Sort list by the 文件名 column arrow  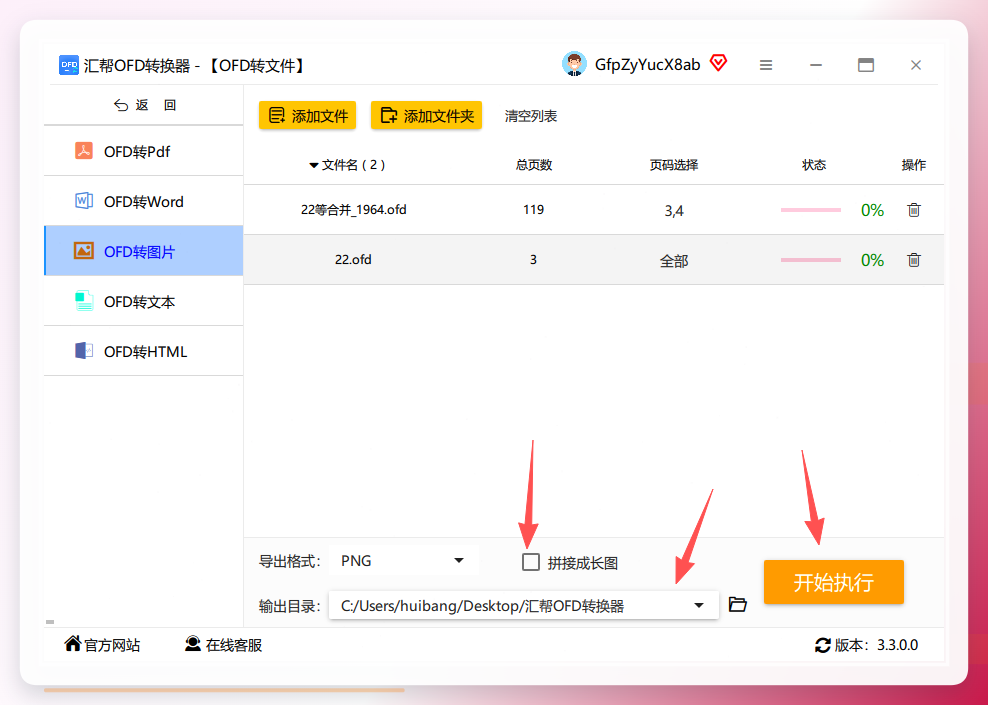point(313,166)
